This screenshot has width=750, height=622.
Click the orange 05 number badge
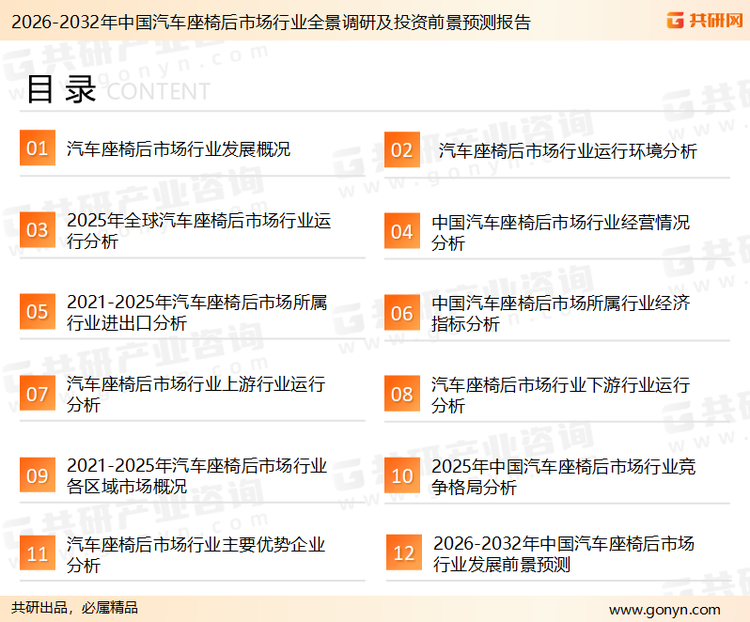(x=37, y=311)
